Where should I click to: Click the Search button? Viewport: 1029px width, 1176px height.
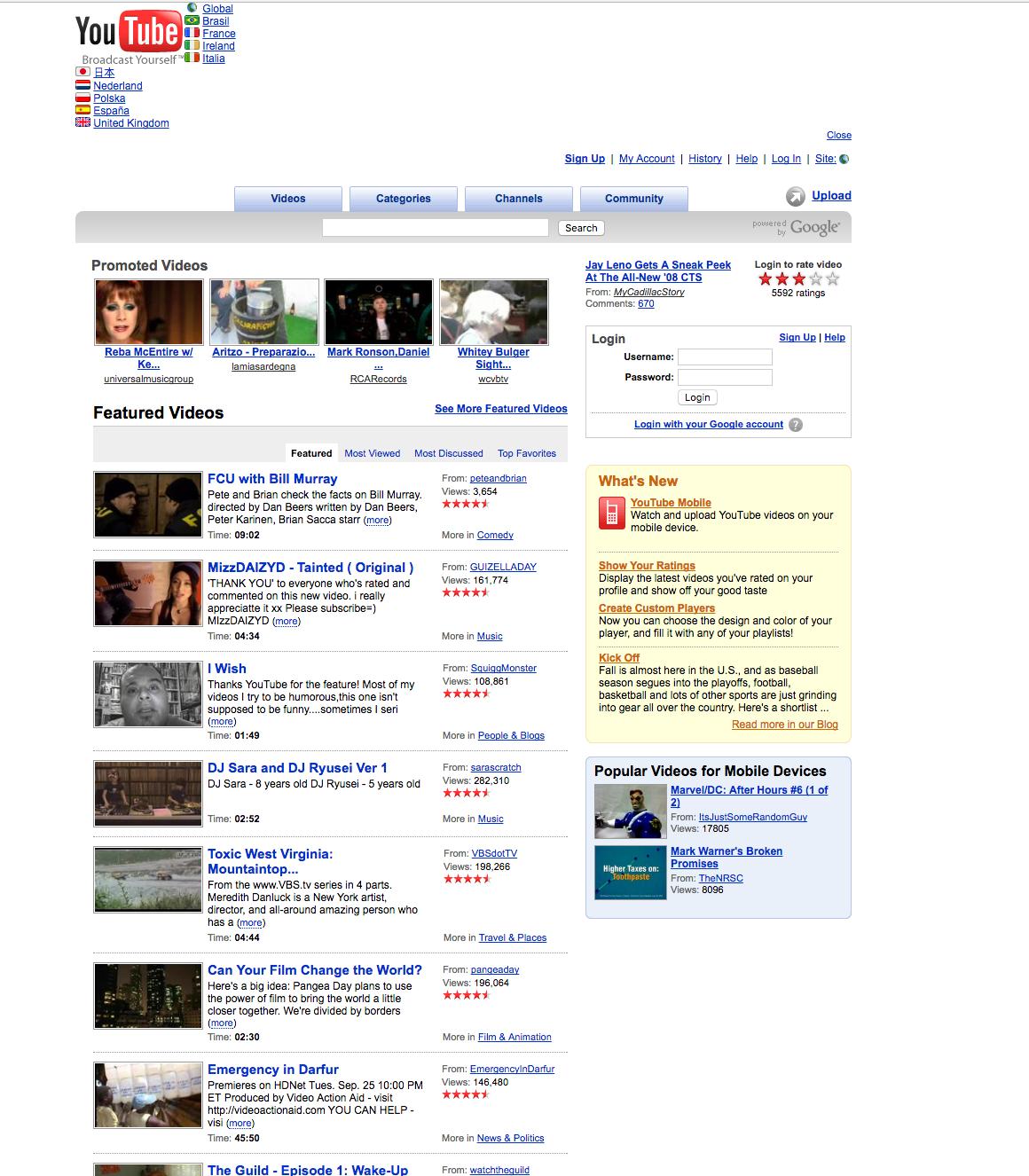pyautogui.click(x=581, y=228)
